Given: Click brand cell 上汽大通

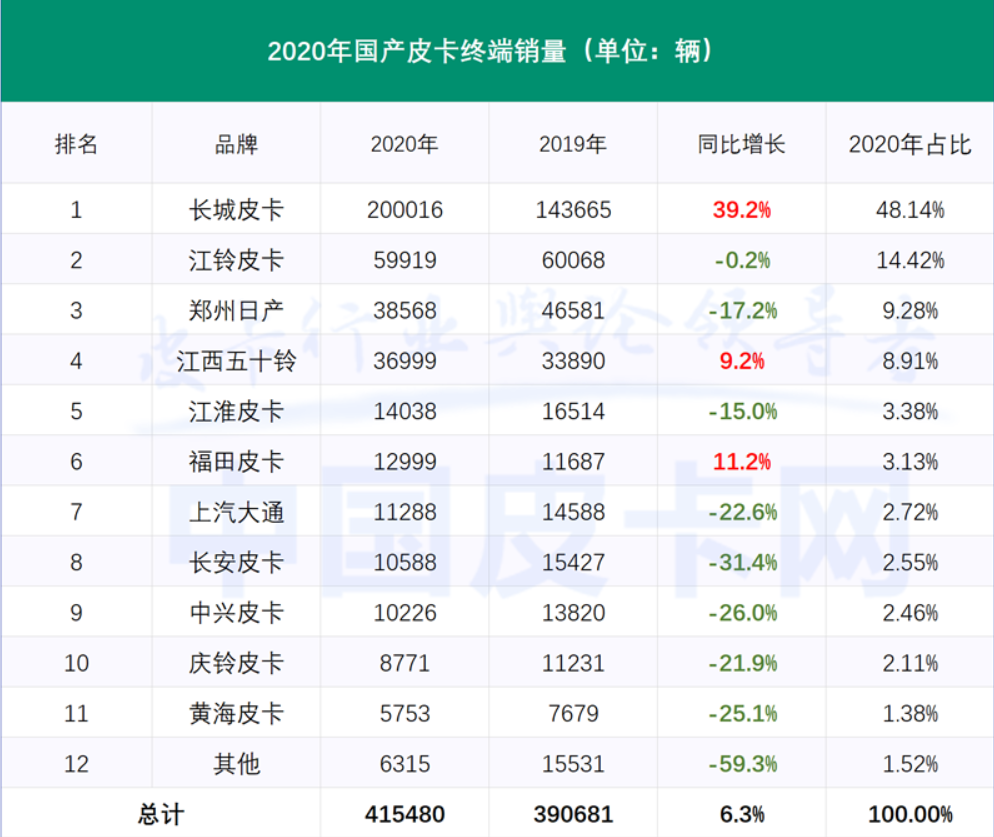Looking at the screenshot, I should pyautogui.click(x=236, y=512).
